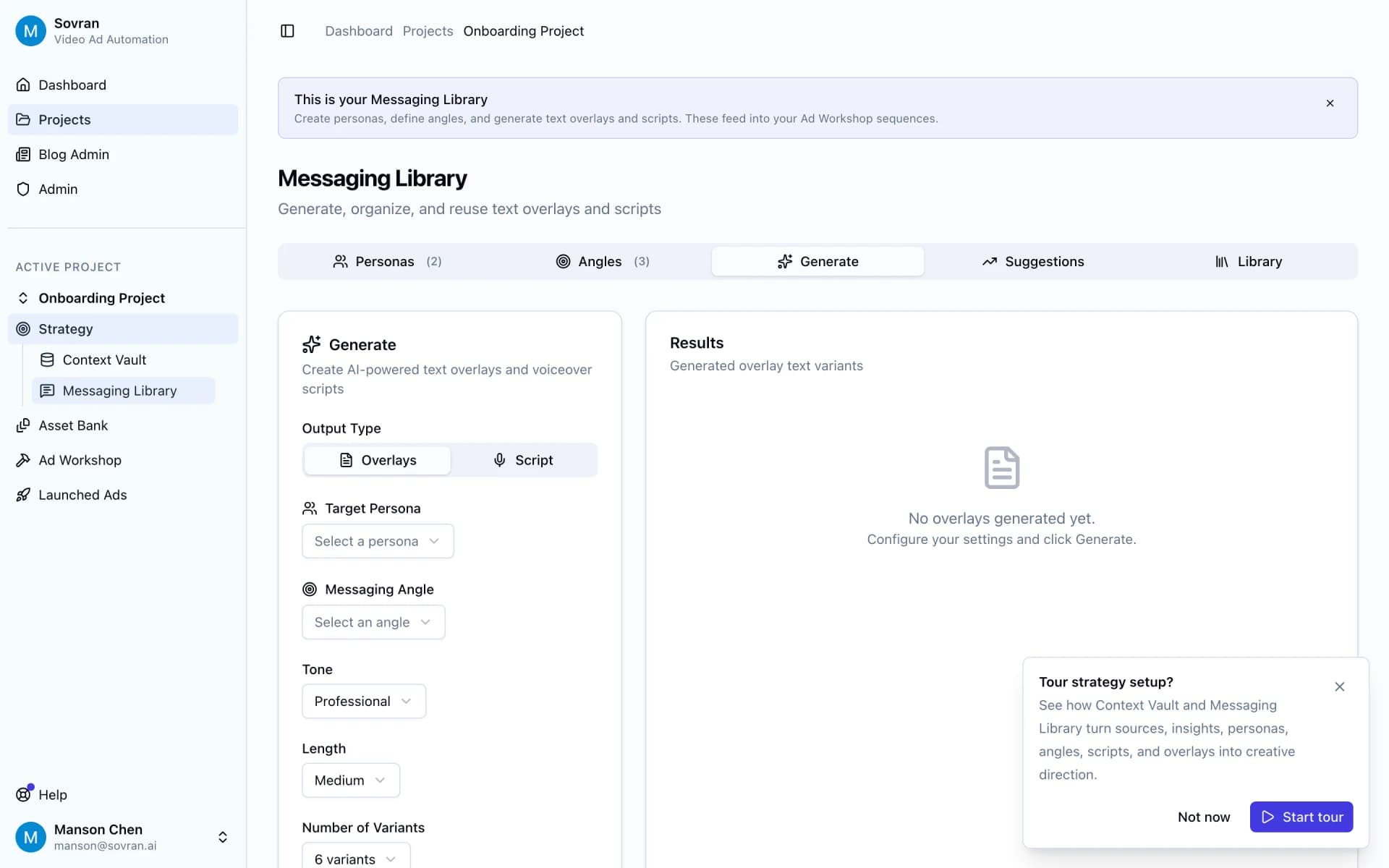
Task: Open the account switcher next to Manson Chen
Action: tap(222, 837)
